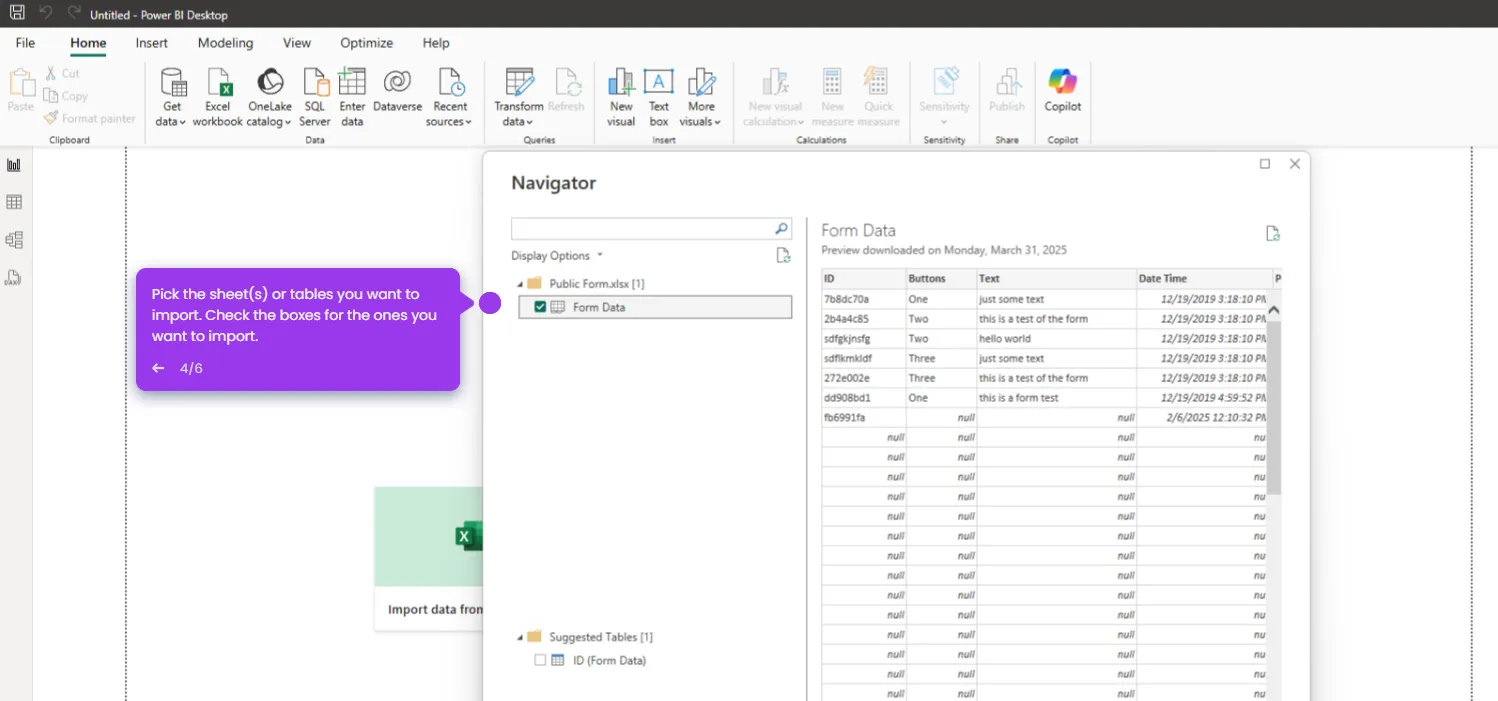Click the Publish icon

tap(1007, 82)
